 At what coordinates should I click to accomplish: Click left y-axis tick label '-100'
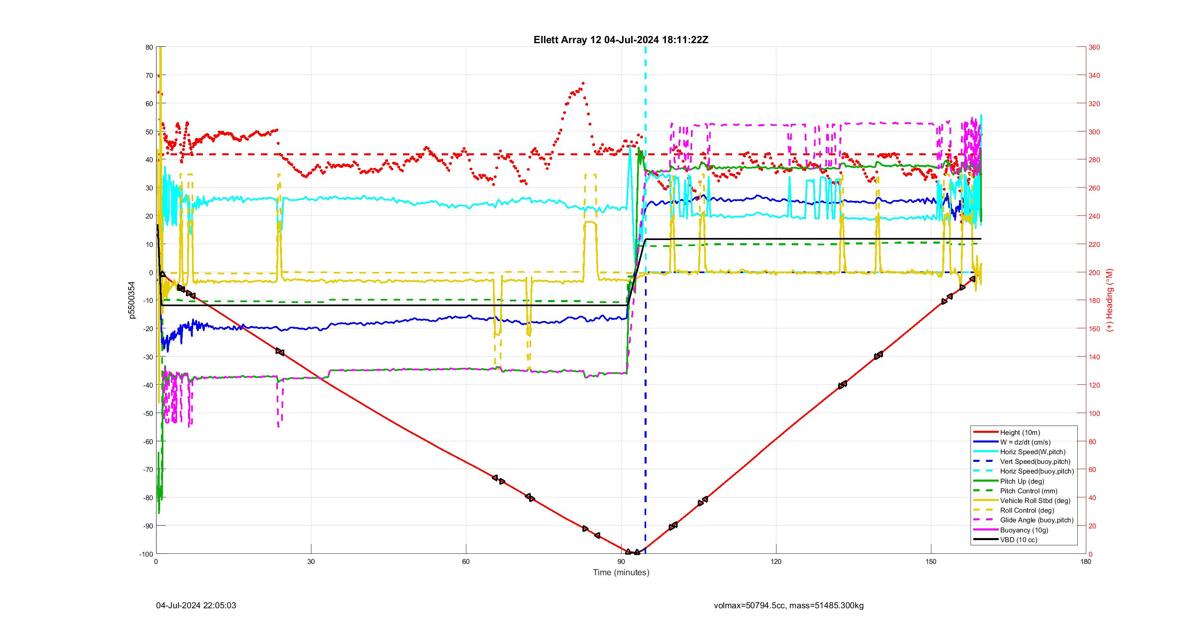tap(145, 554)
